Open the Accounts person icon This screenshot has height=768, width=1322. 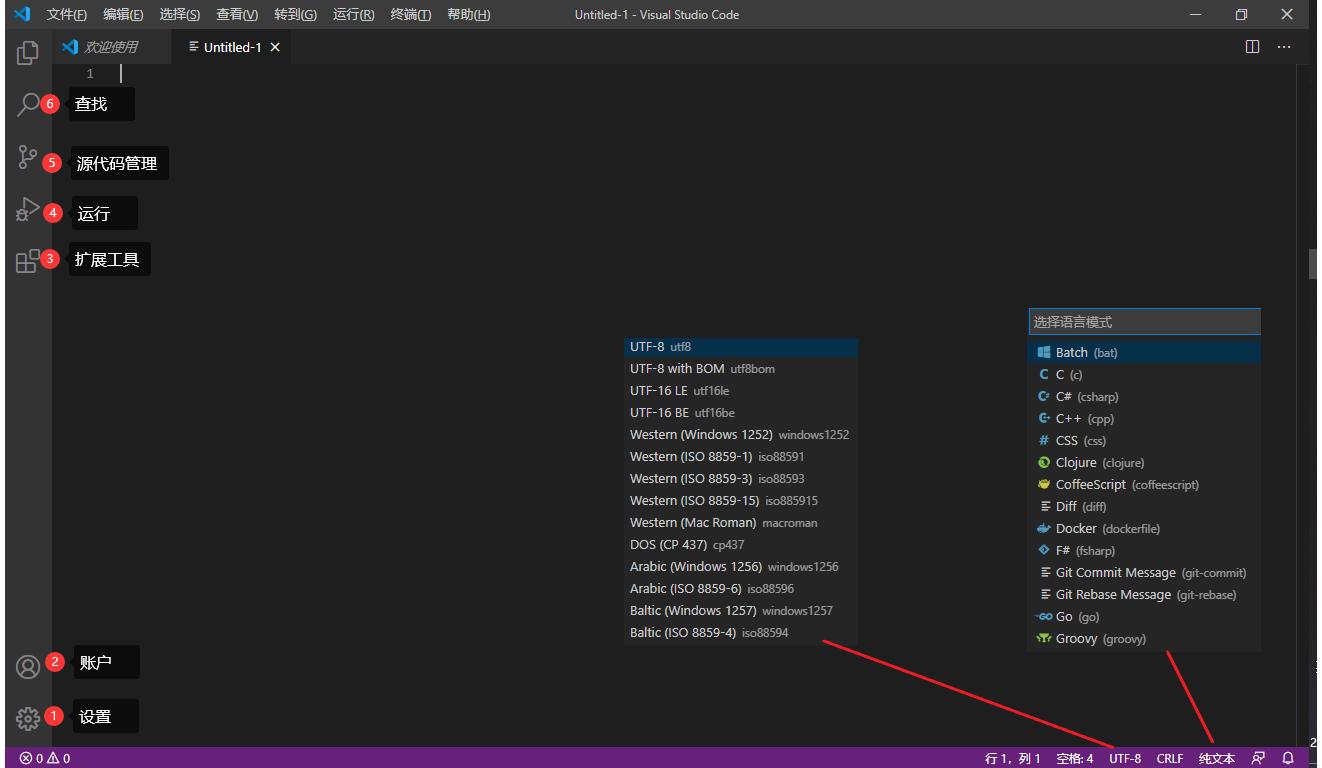28,666
